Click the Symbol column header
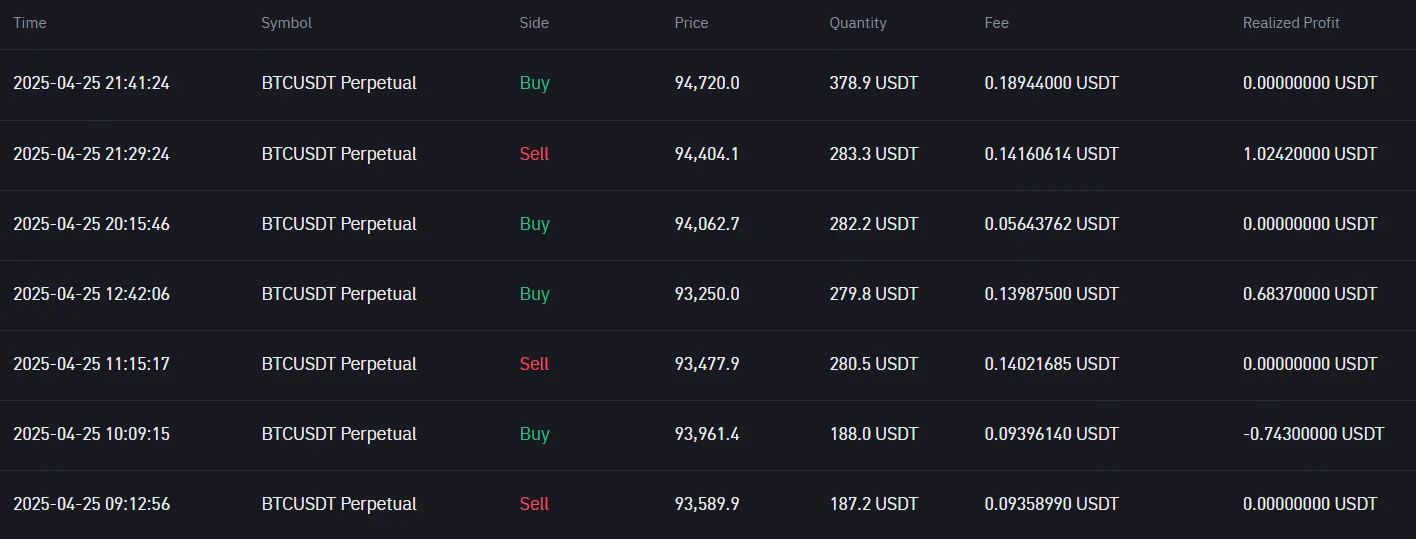Image resolution: width=1416 pixels, height=539 pixels. (286, 23)
